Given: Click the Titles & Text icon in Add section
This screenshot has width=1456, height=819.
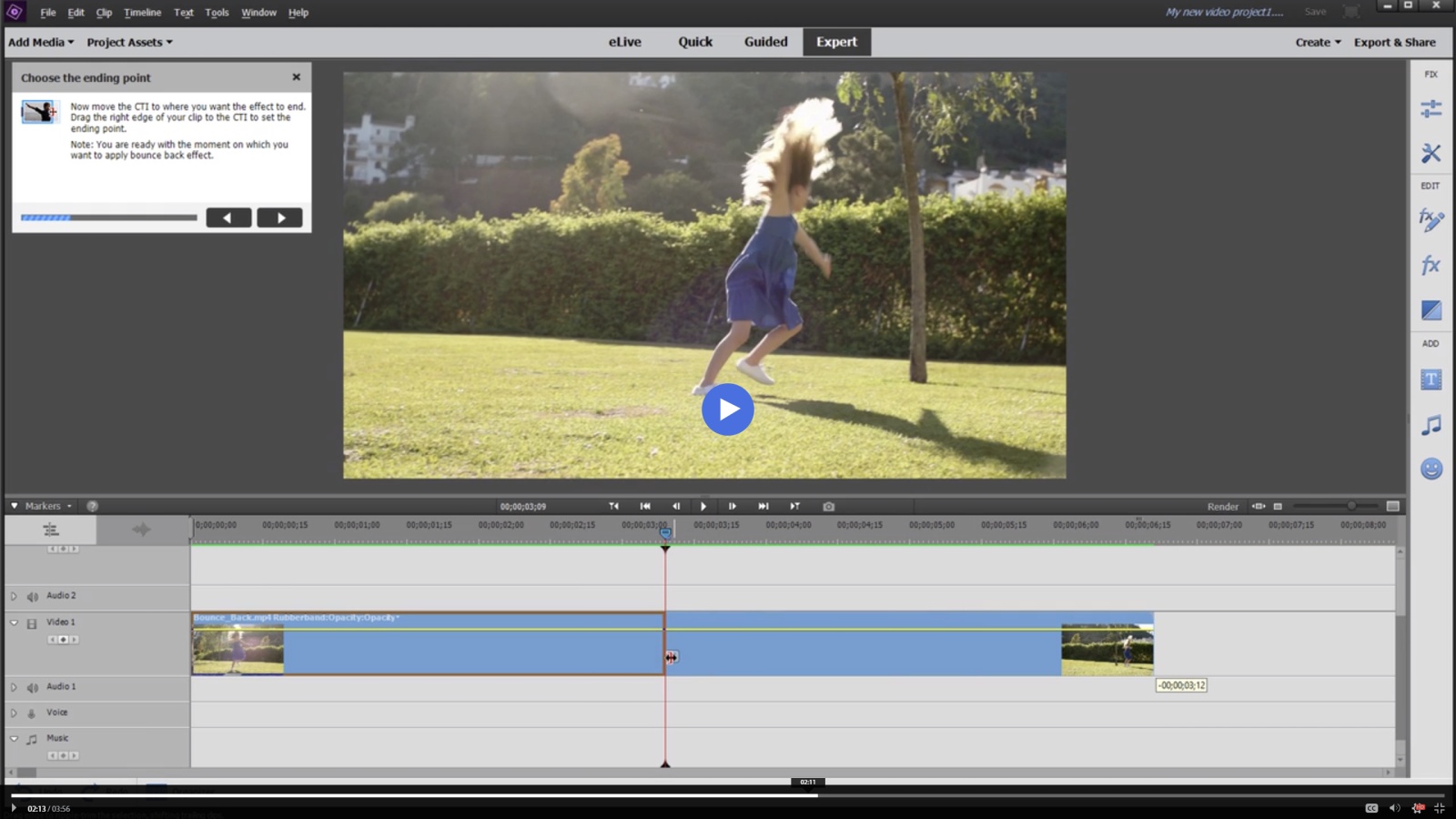Looking at the screenshot, I should point(1430,379).
